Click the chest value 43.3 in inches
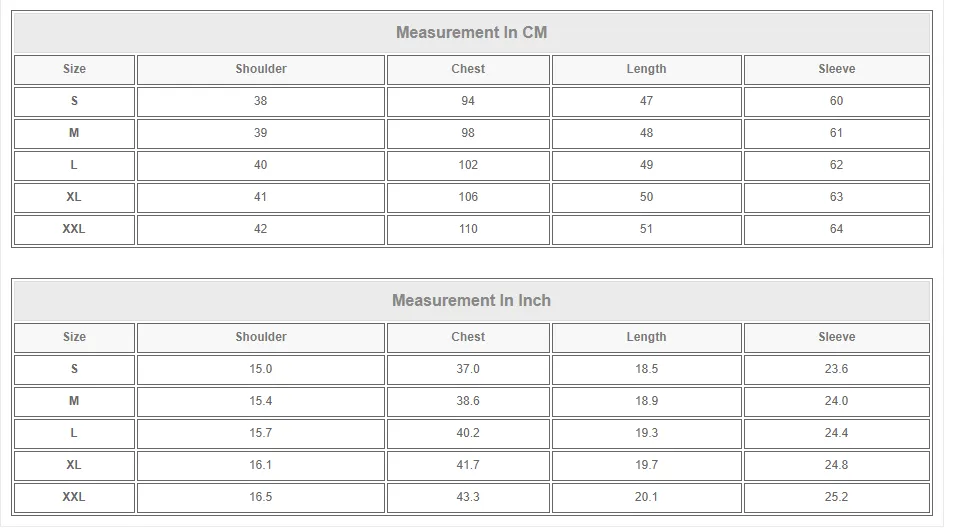This screenshot has height=531, width=959. click(468, 497)
